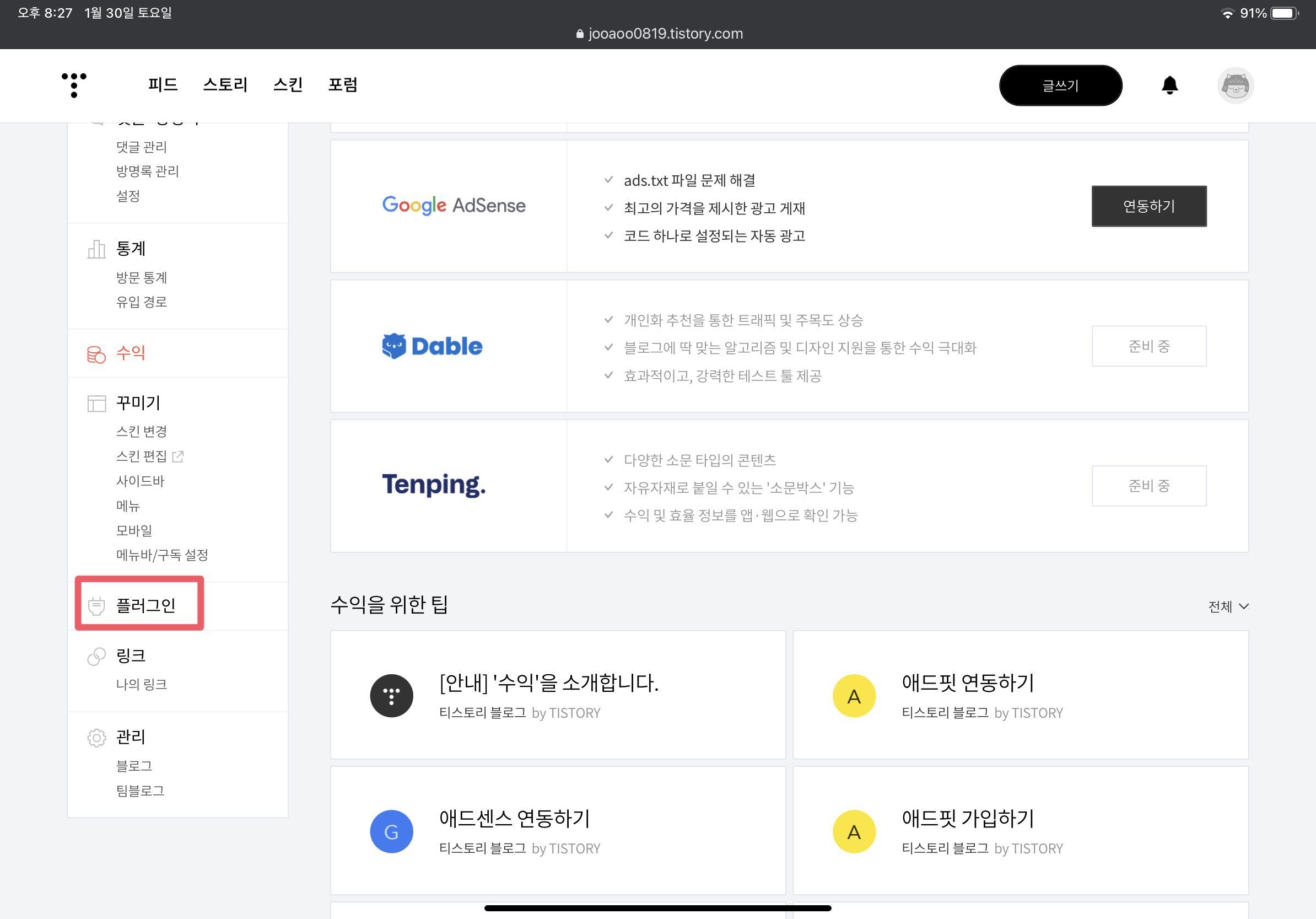
Task: Open 방문 통계
Action: (x=142, y=278)
